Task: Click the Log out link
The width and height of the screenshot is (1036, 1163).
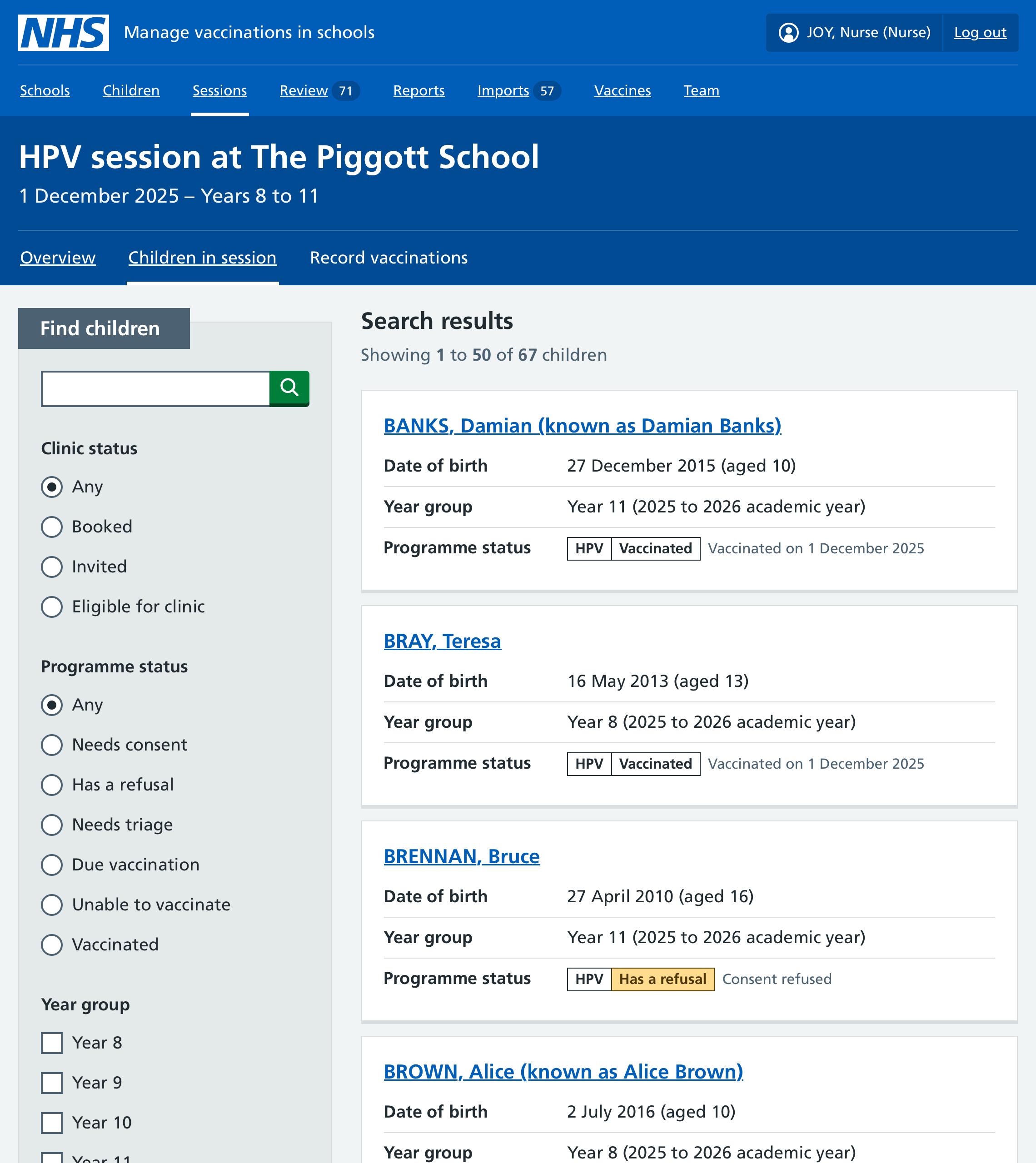Action: coord(980,32)
